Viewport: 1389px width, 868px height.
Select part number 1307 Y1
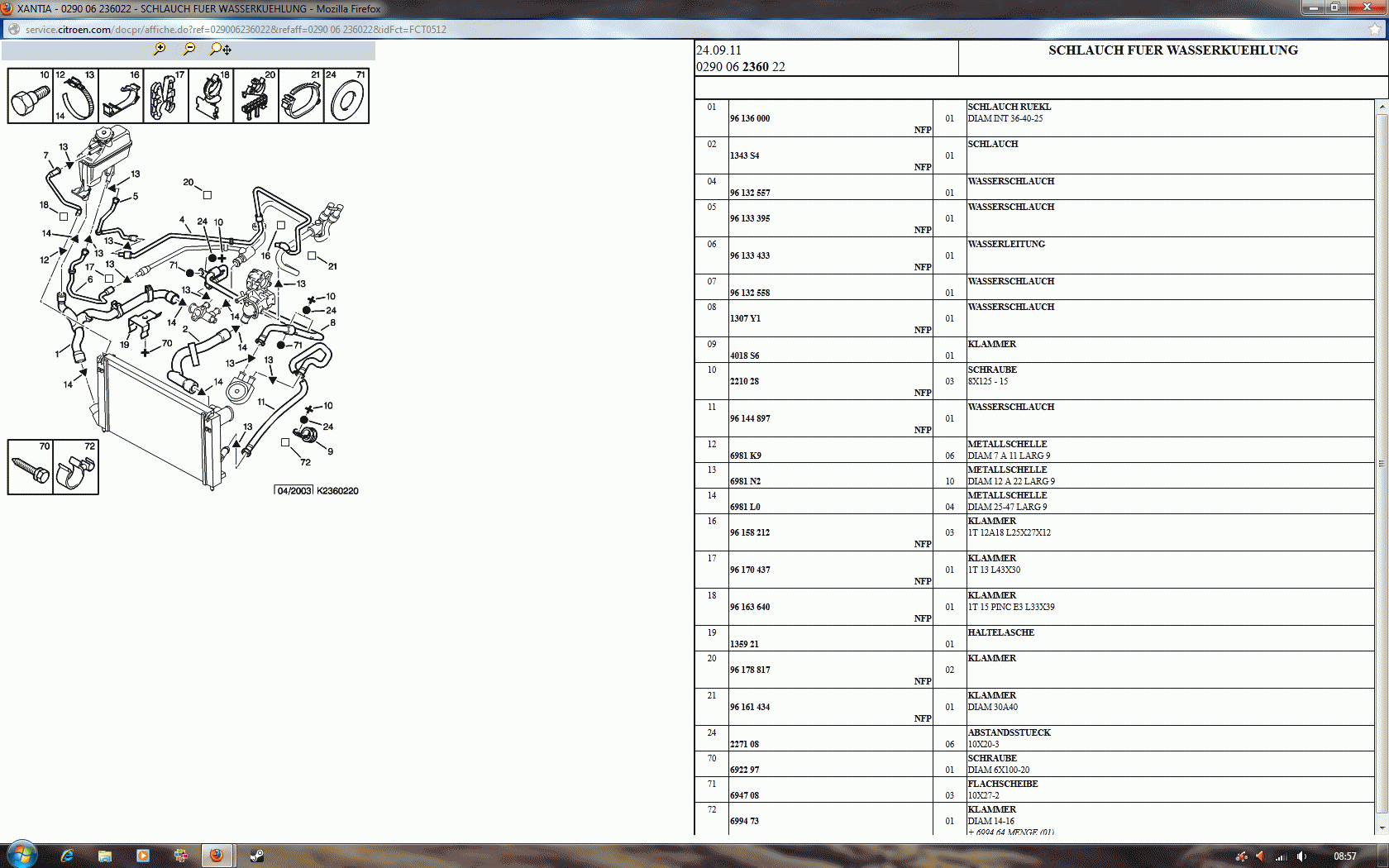745,318
